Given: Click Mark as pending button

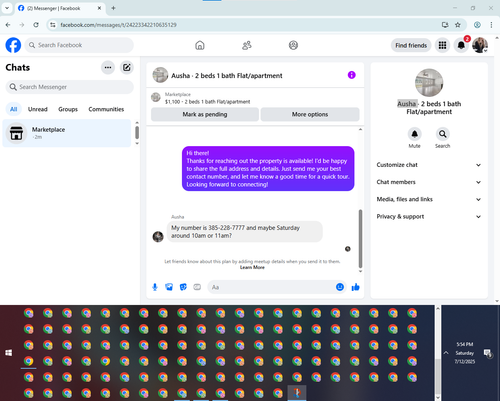Looking at the screenshot, I should [x=205, y=114].
